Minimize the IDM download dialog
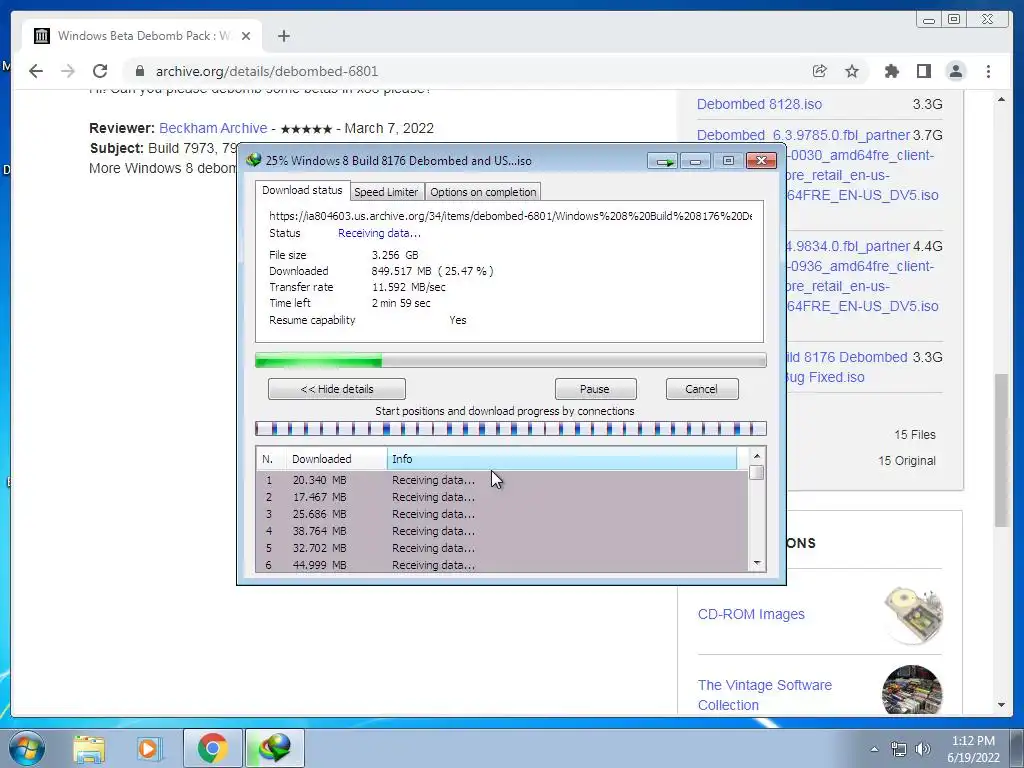 pyautogui.click(x=696, y=161)
